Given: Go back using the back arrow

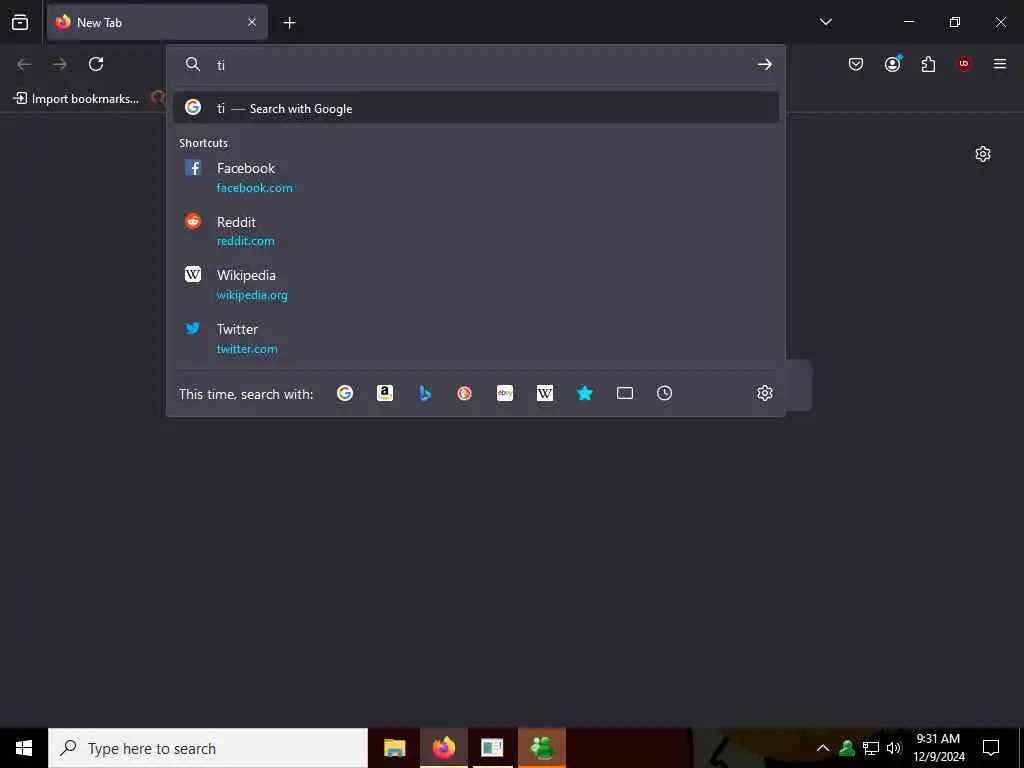Looking at the screenshot, I should click(24, 64).
